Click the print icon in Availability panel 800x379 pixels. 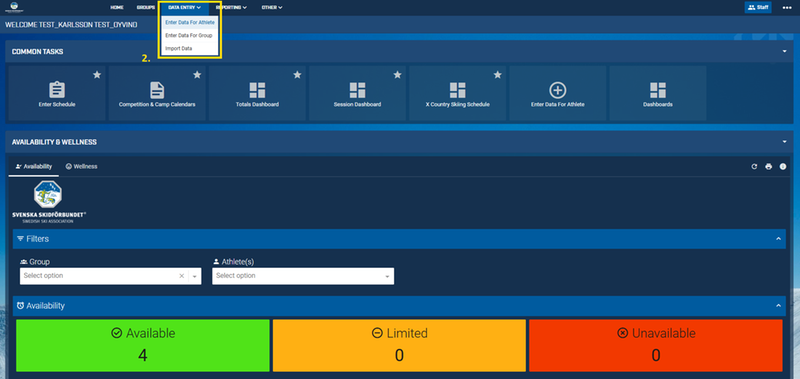pyautogui.click(x=768, y=167)
